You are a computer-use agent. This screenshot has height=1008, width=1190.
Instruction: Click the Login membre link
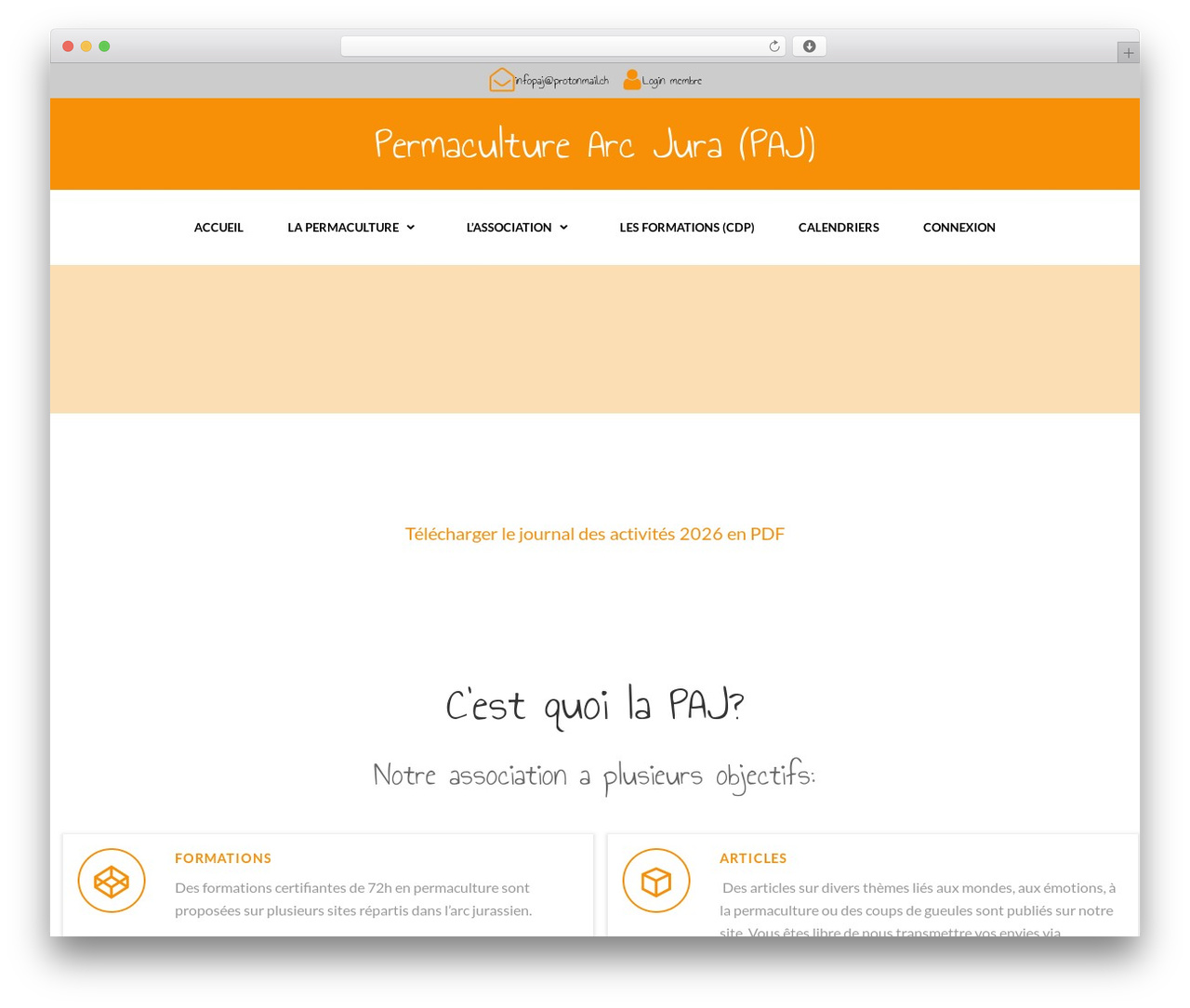coord(672,81)
